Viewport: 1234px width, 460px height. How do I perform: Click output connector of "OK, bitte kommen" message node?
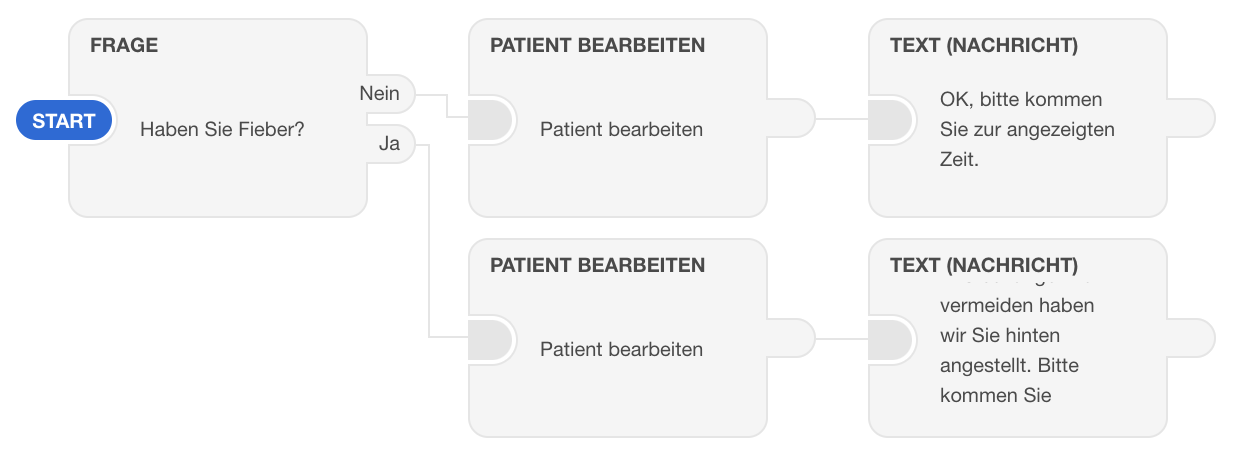[1195, 120]
